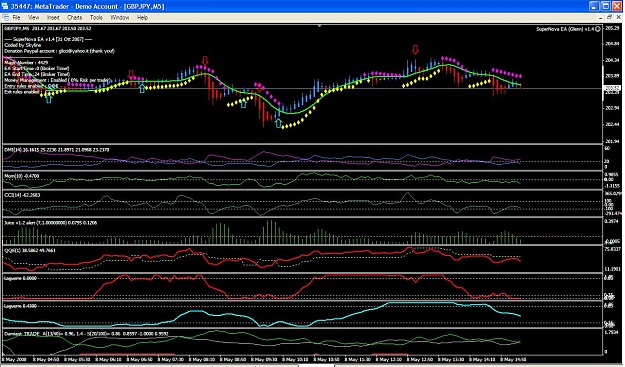The width and height of the screenshot is (625, 367).
Task: Open the Window menu
Action: [x=120, y=18]
